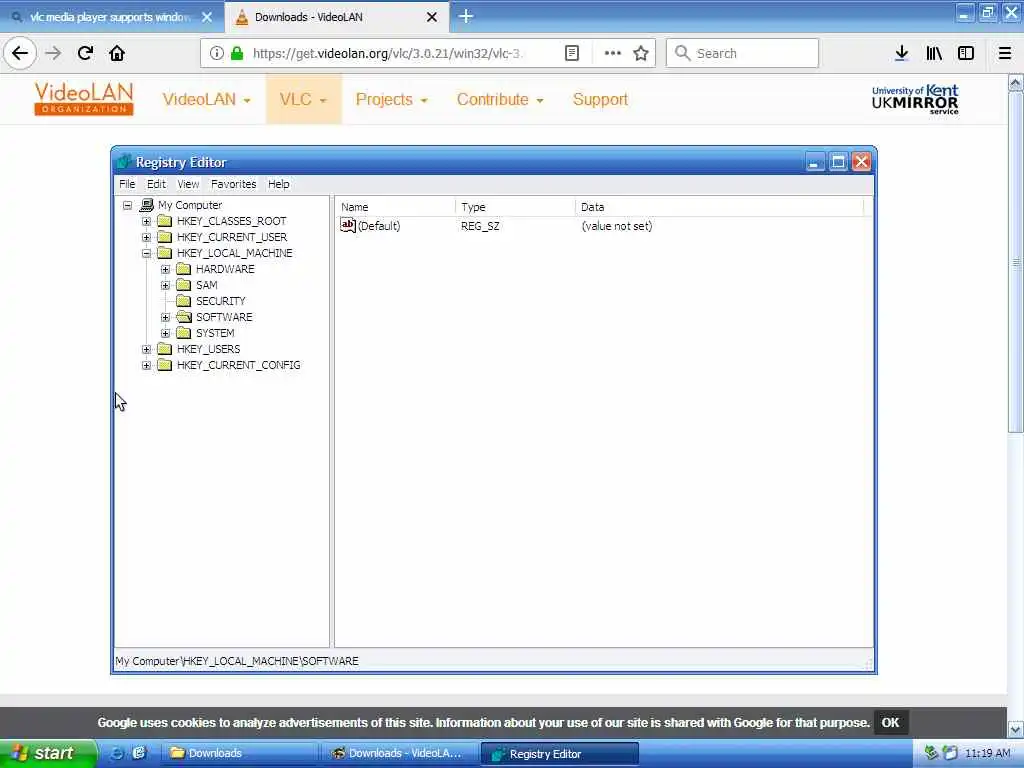
Task: Select the HKEY_CLASSES_ROOT folder icon
Action: pyautogui.click(x=165, y=221)
